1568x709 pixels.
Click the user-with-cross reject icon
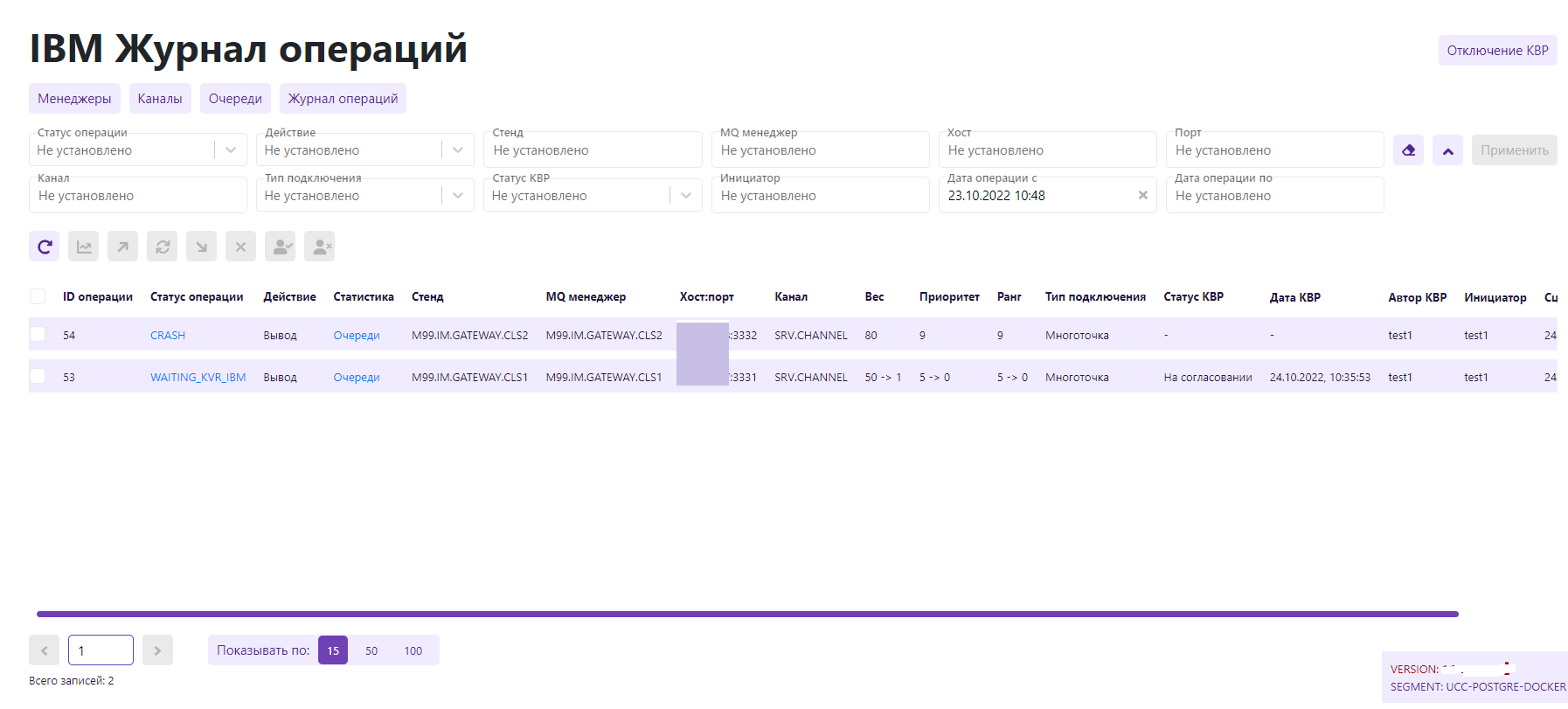[x=320, y=247]
